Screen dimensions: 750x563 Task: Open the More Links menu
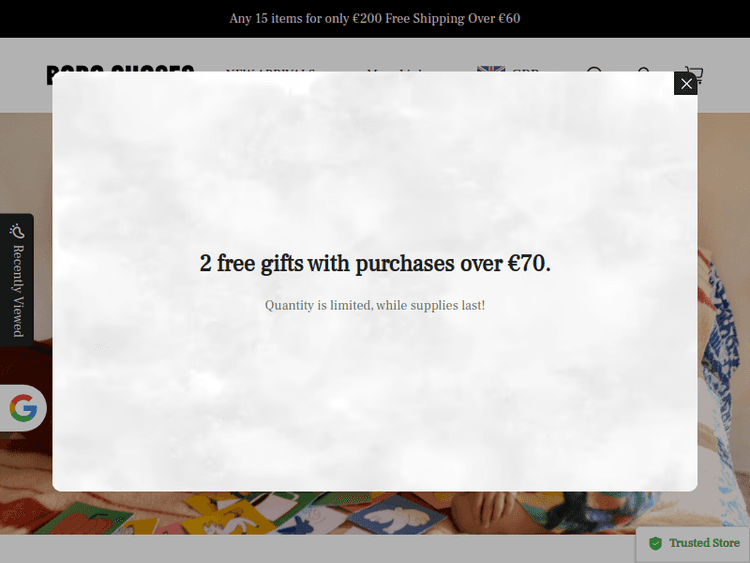pyautogui.click(x=395, y=70)
